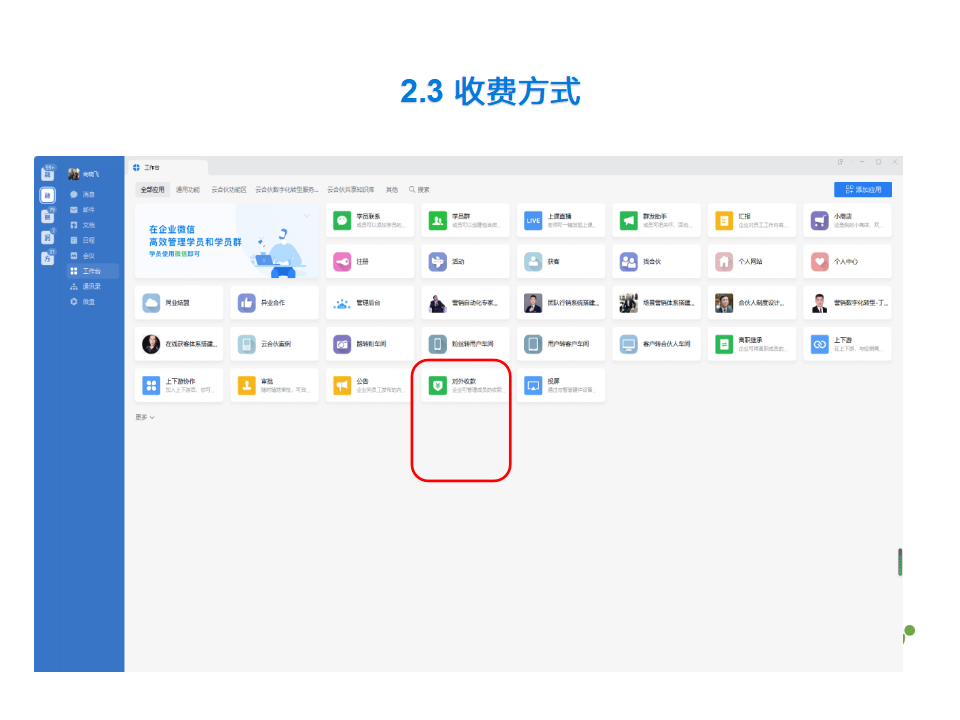Open the 注册 key icon app
This screenshot has height=720, width=960.
[370, 261]
